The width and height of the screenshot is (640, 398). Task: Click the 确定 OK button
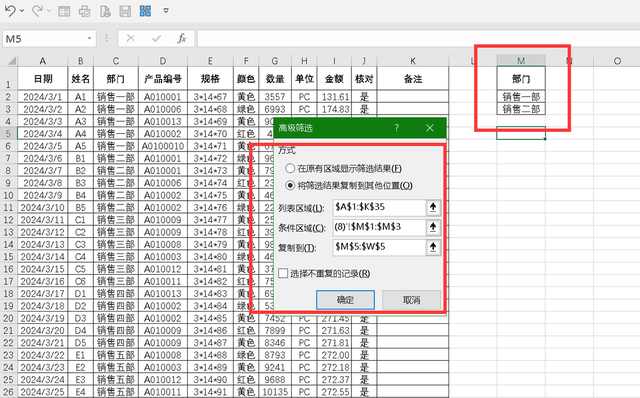345,300
